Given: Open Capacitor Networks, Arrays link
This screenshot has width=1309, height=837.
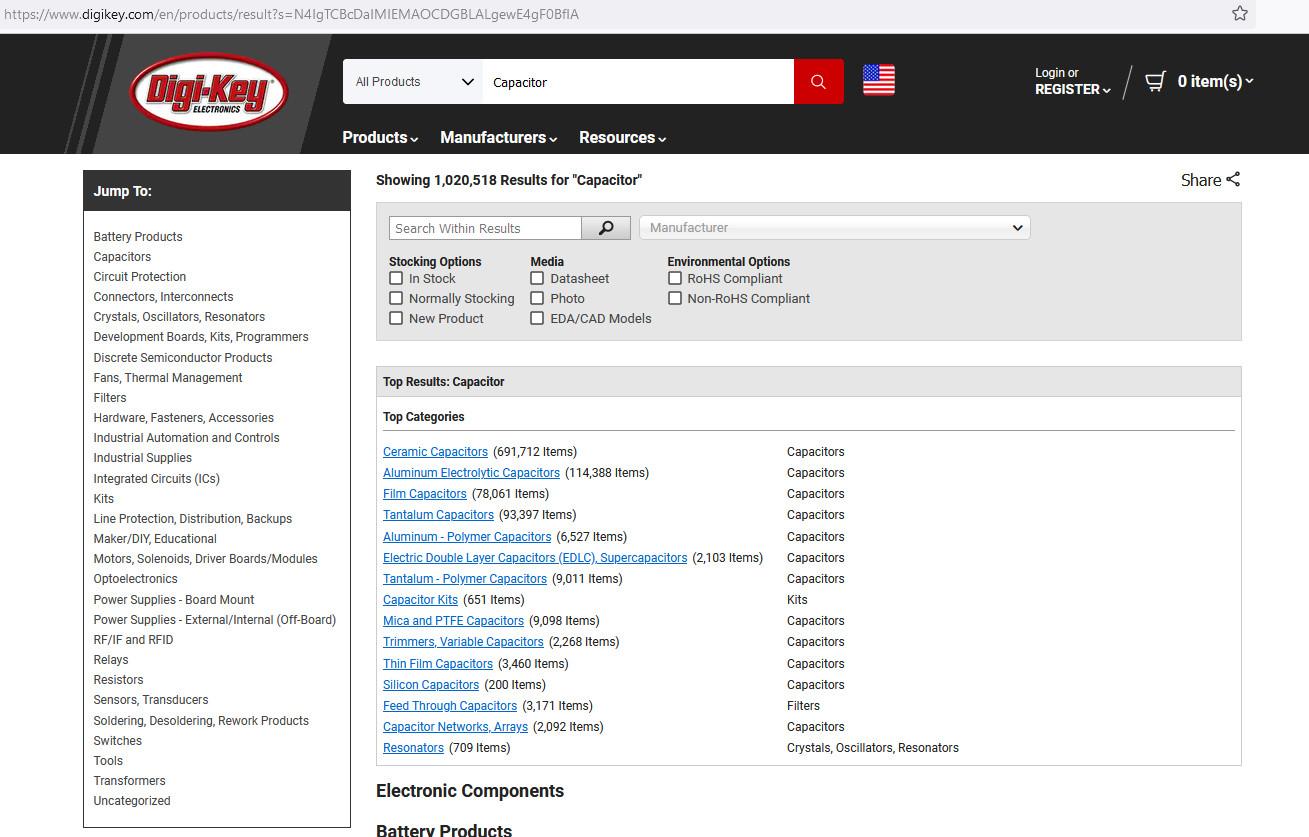Looking at the screenshot, I should point(455,727).
